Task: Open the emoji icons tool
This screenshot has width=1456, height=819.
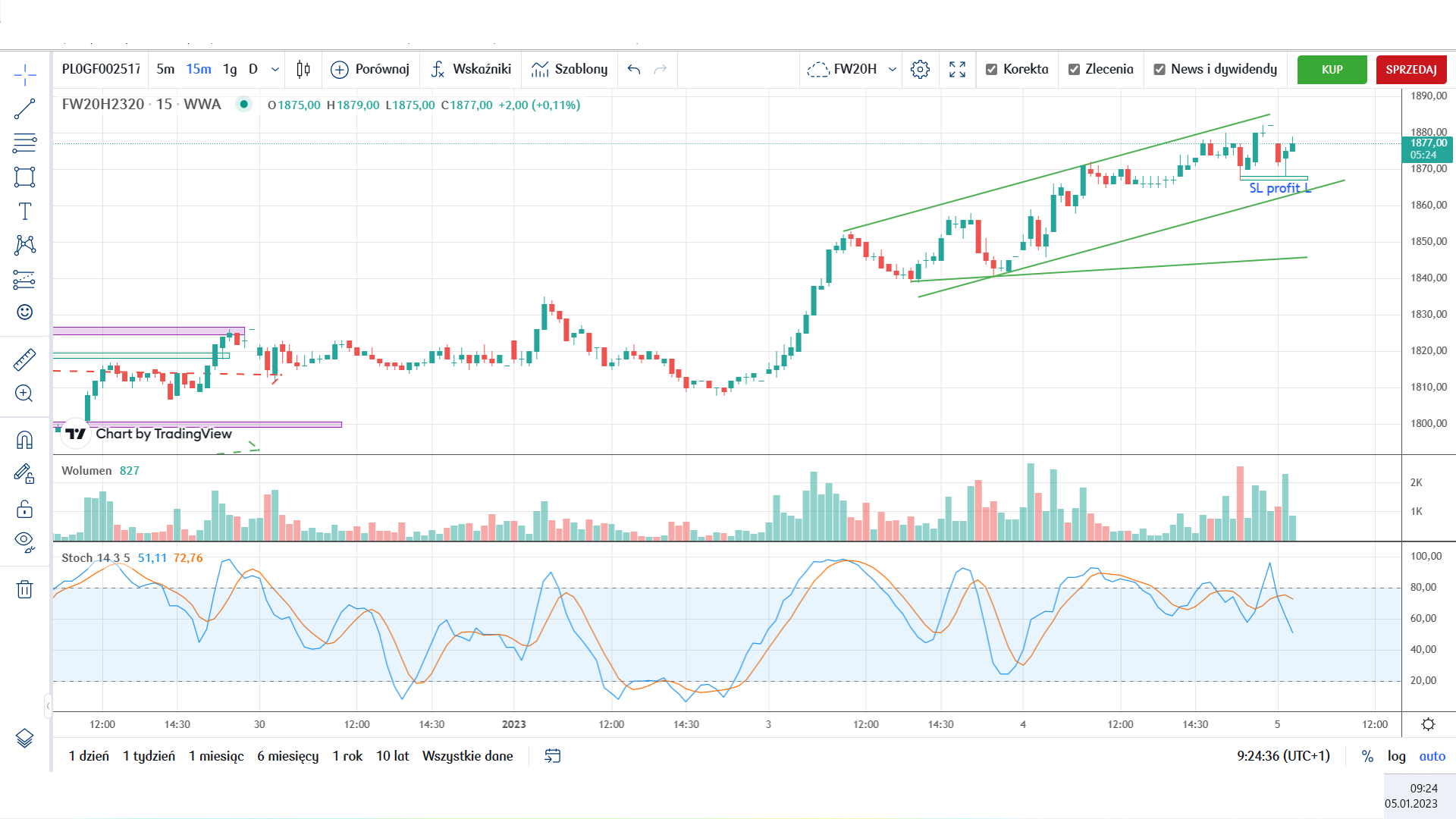Action: click(x=24, y=312)
